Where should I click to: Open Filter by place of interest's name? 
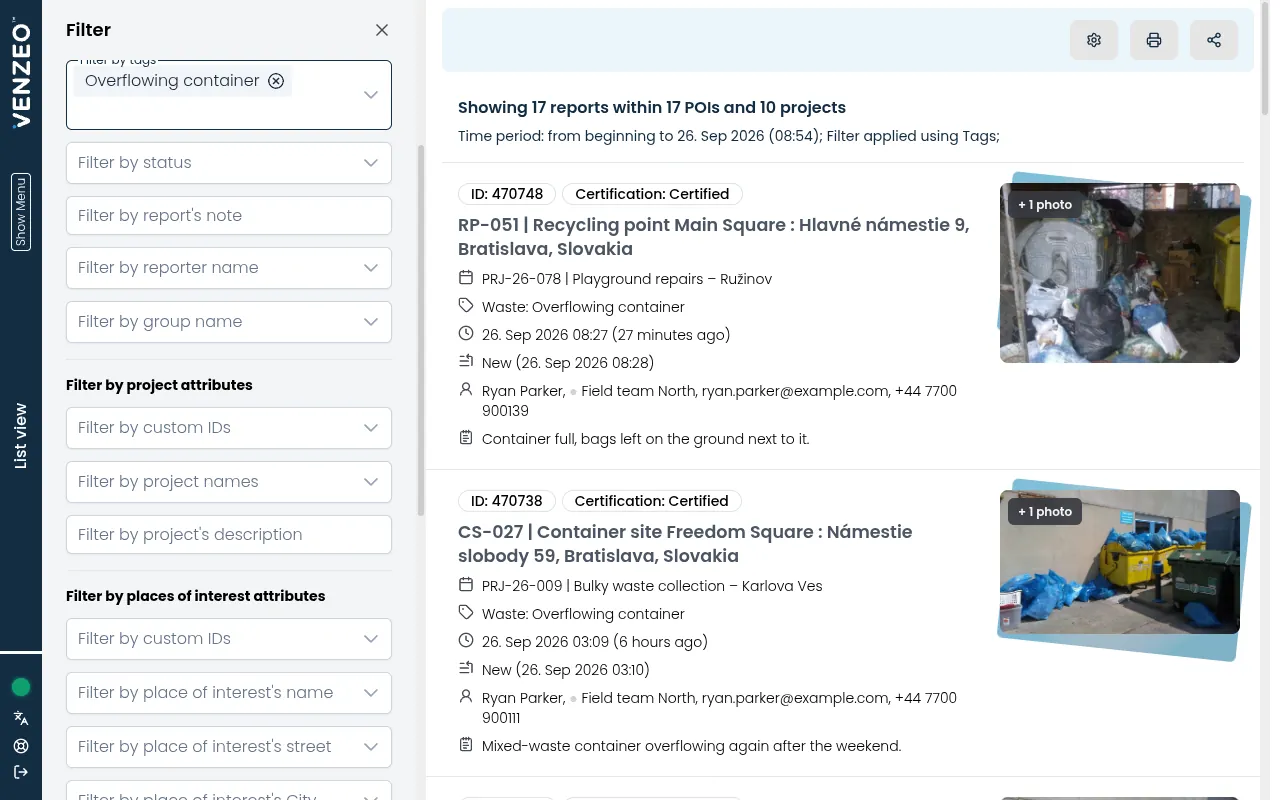click(x=229, y=693)
